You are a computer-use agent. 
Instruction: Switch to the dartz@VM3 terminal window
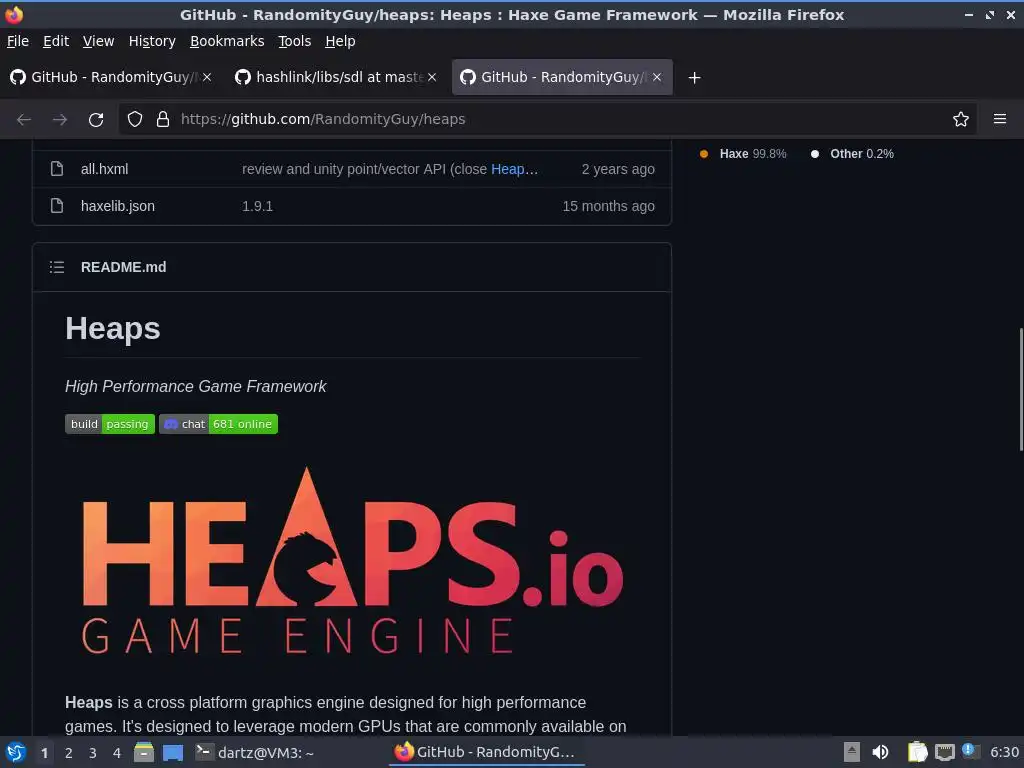[x=255, y=752]
